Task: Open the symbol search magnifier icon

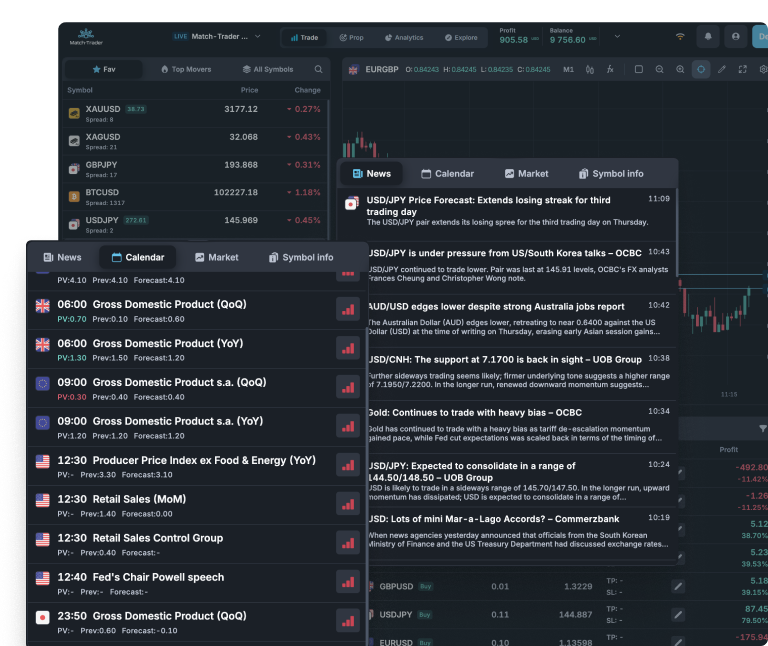Action: tap(319, 70)
